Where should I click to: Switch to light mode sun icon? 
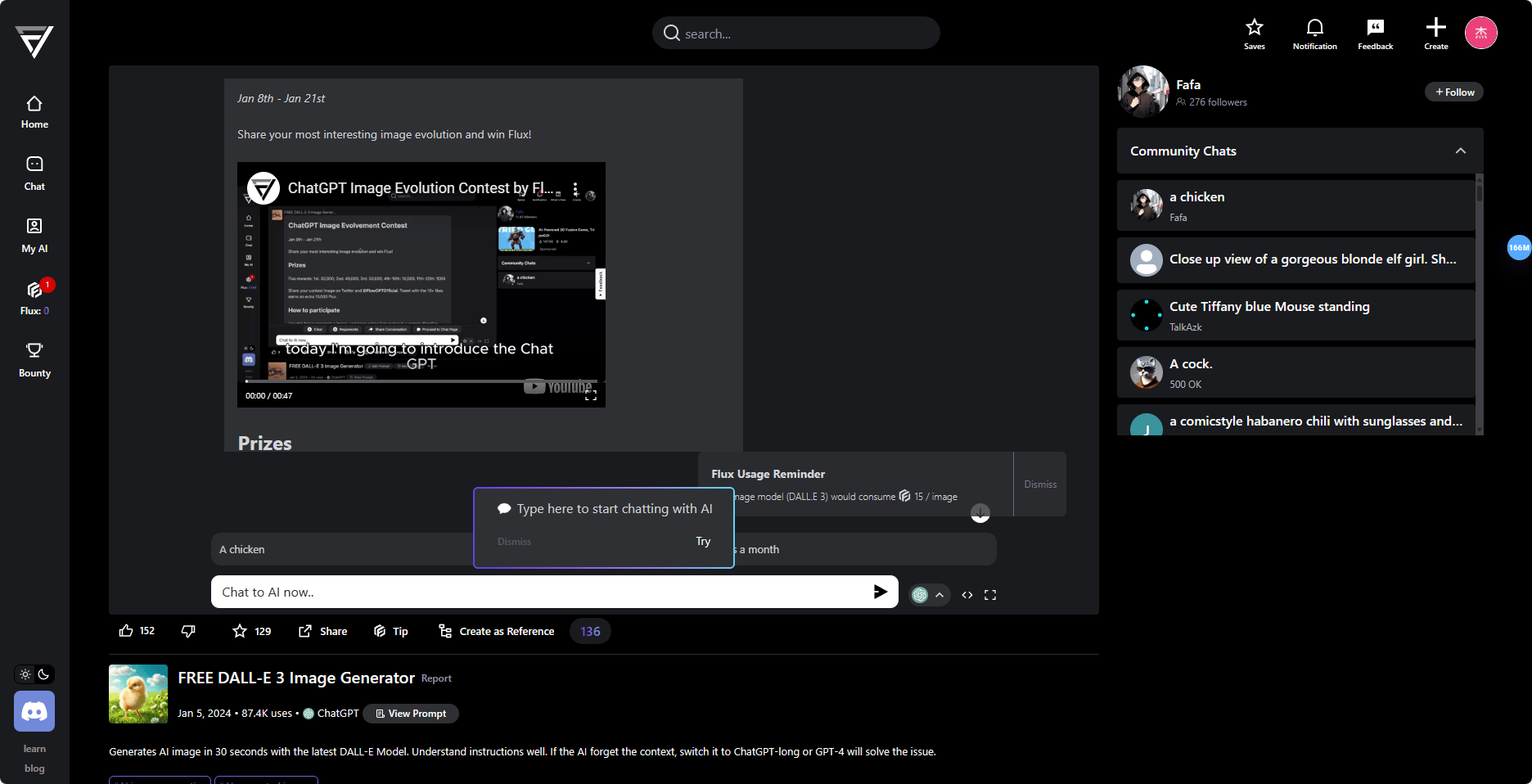[x=25, y=674]
